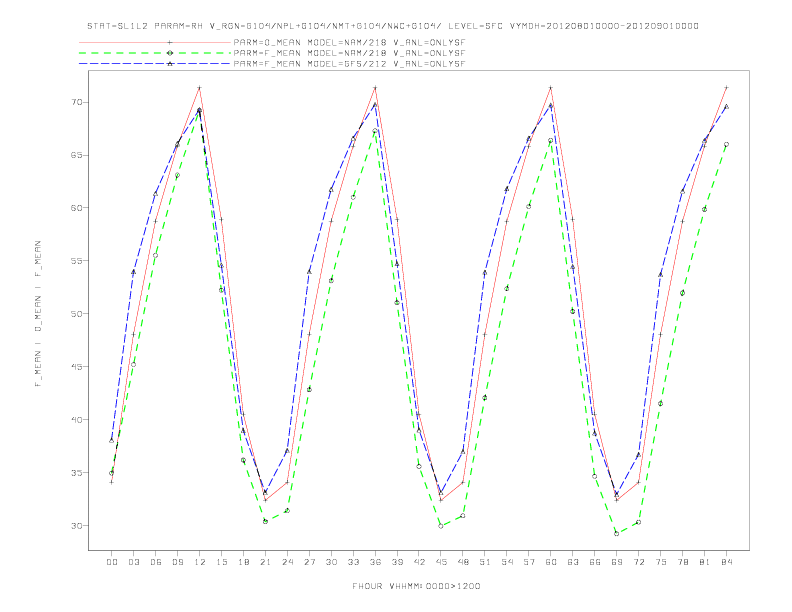This screenshot has height=612, width=792.
Task: Click the chart title starting with STAT=SL1L2
Action: [x=393, y=26]
